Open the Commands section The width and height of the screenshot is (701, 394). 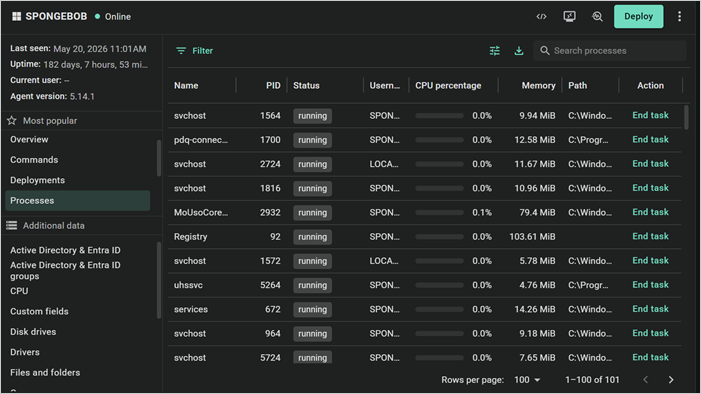tap(34, 160)
